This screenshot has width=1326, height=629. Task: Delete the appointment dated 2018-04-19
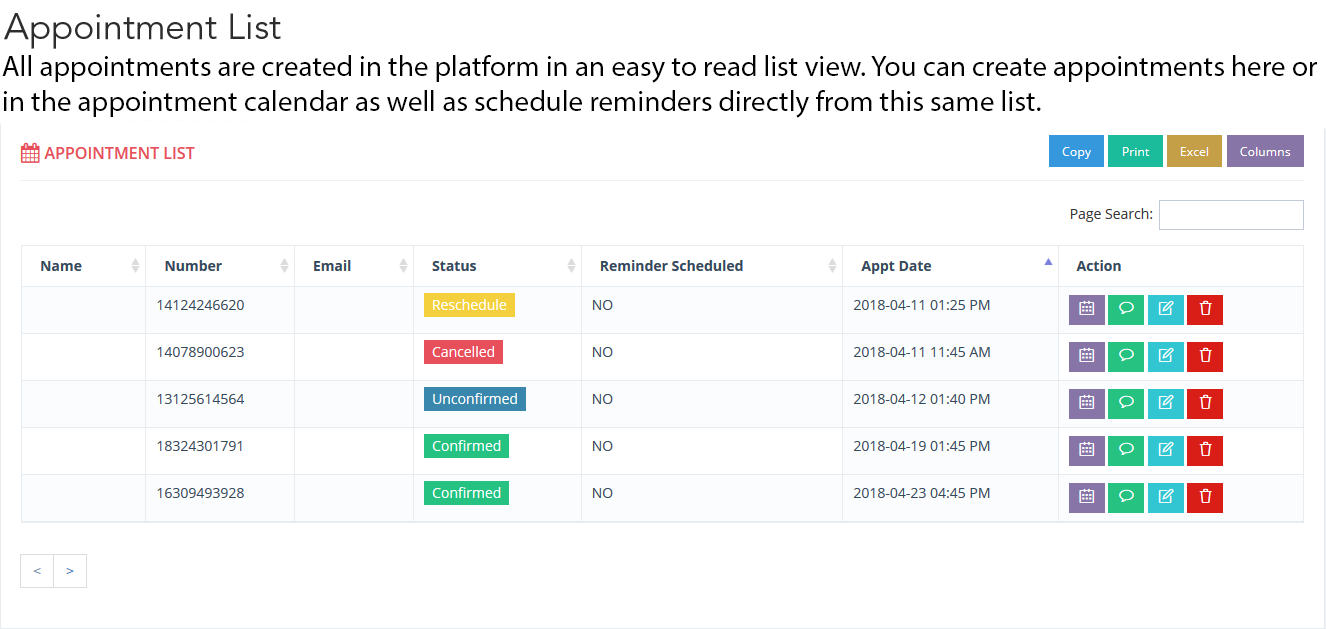click(1204, 451)
